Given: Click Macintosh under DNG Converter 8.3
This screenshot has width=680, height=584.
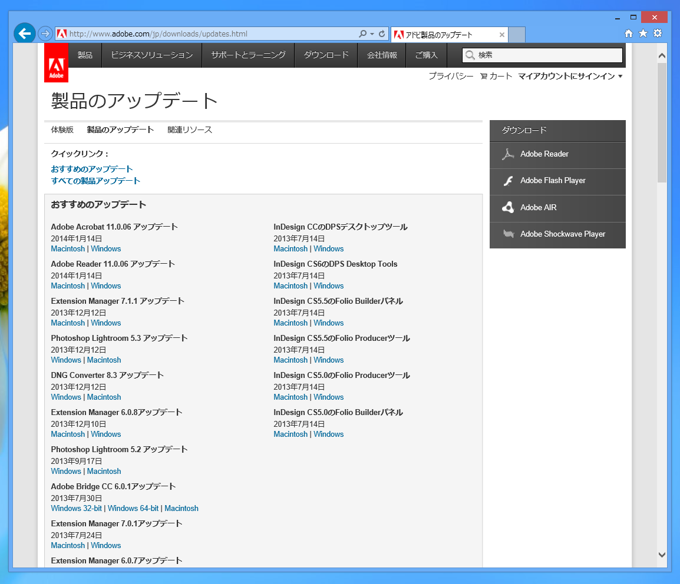Looking at the screenshot, I should [x=104, y=397].
